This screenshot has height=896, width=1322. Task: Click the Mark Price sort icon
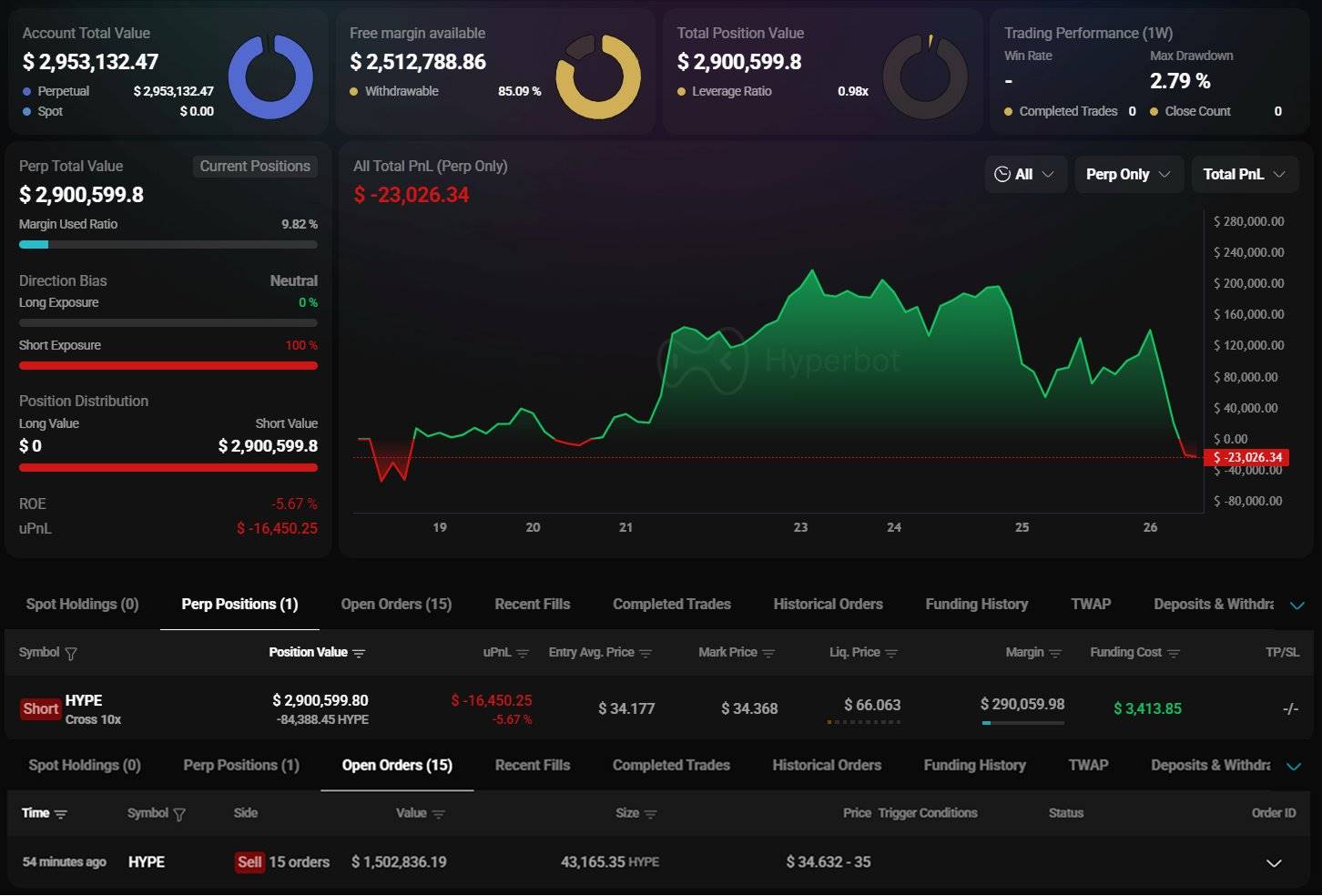(768, 654)
